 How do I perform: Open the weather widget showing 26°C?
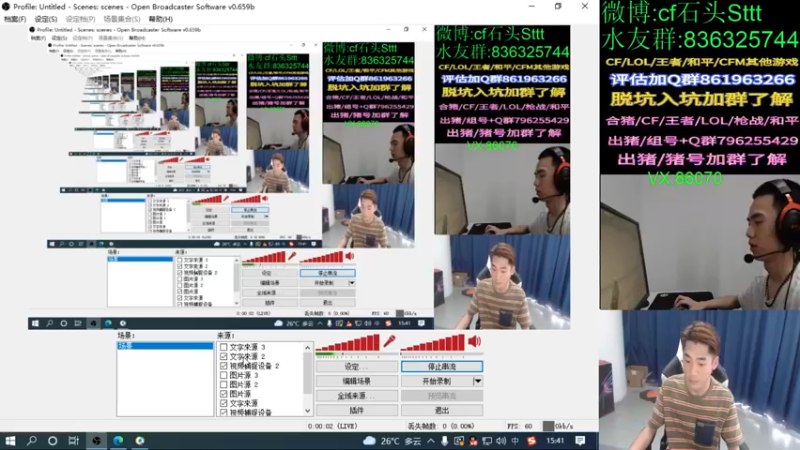point(391,441)
